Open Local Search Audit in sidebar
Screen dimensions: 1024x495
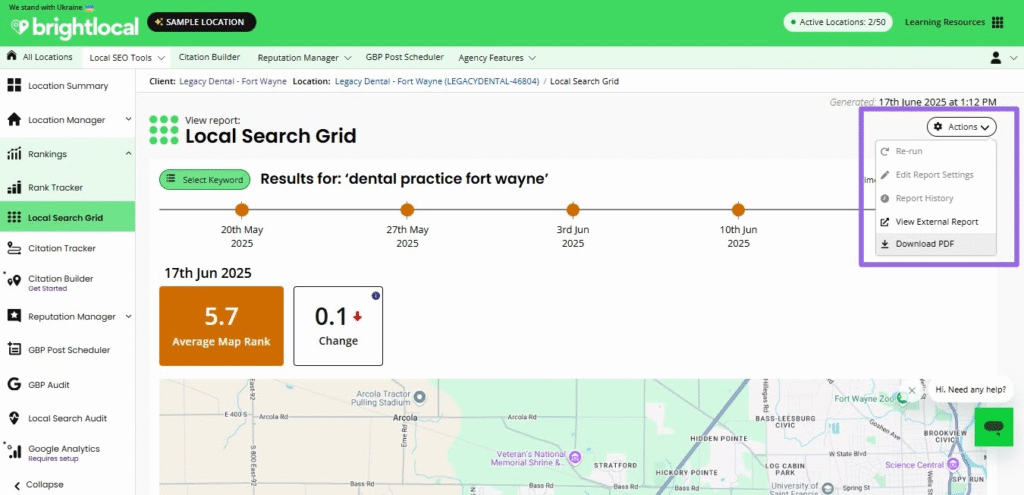[x=67, y=418]
